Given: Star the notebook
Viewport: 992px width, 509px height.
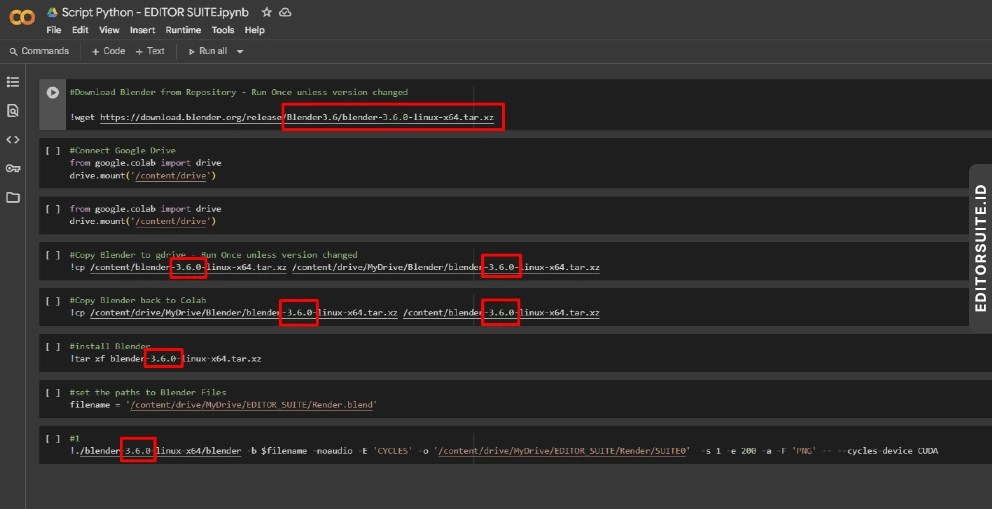Looking at the screenshot, I should 266,13.
